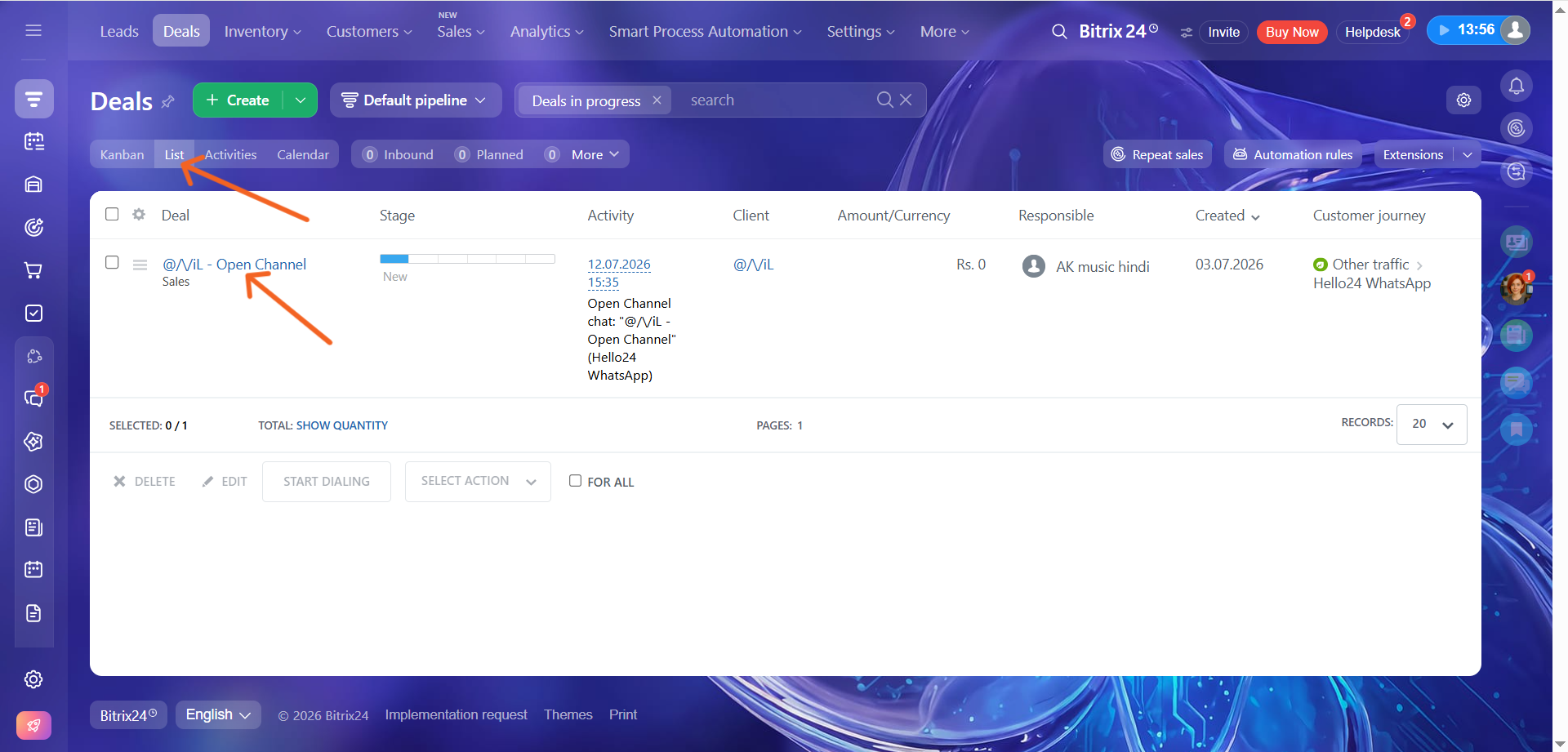Open the @/\/iL - Open Channel deal link
The height and width of the screenshot is (752, 1568).
pos(234,265)
